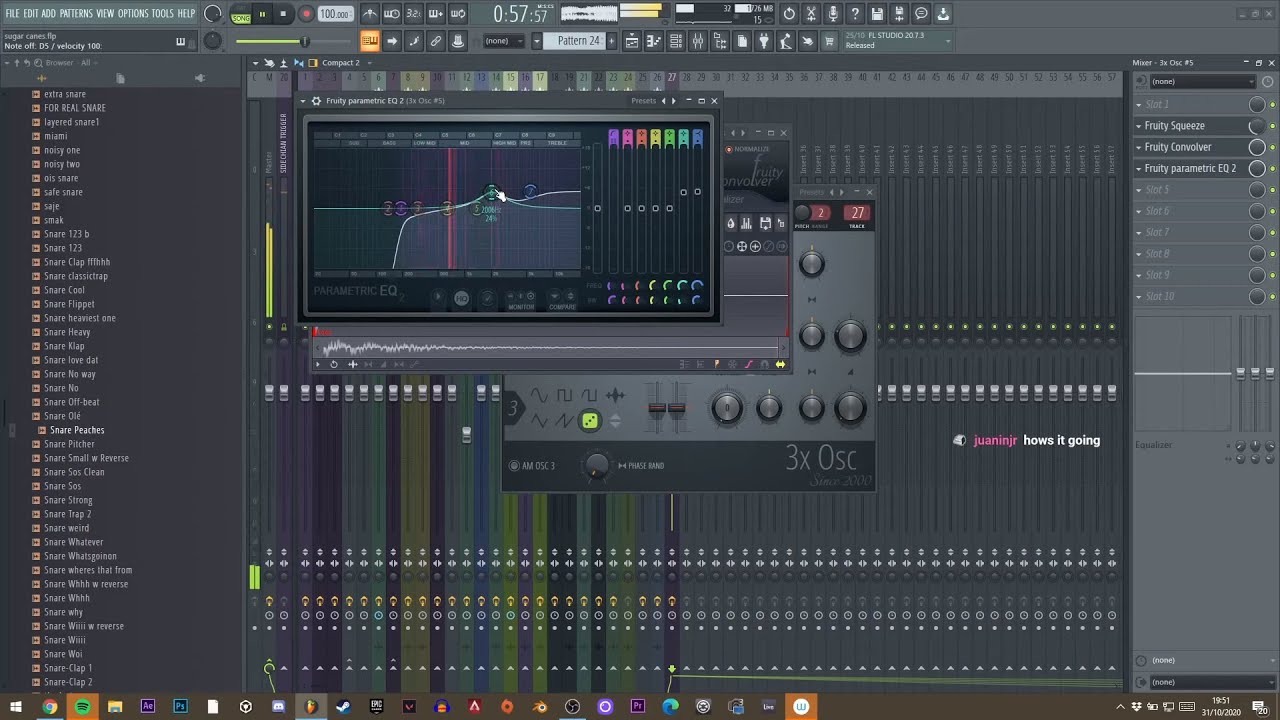Viewport: 1280px width, 720px height.
Task: Stop playback with the stop button
Action: pyautogui.click(x=283, y=15)
